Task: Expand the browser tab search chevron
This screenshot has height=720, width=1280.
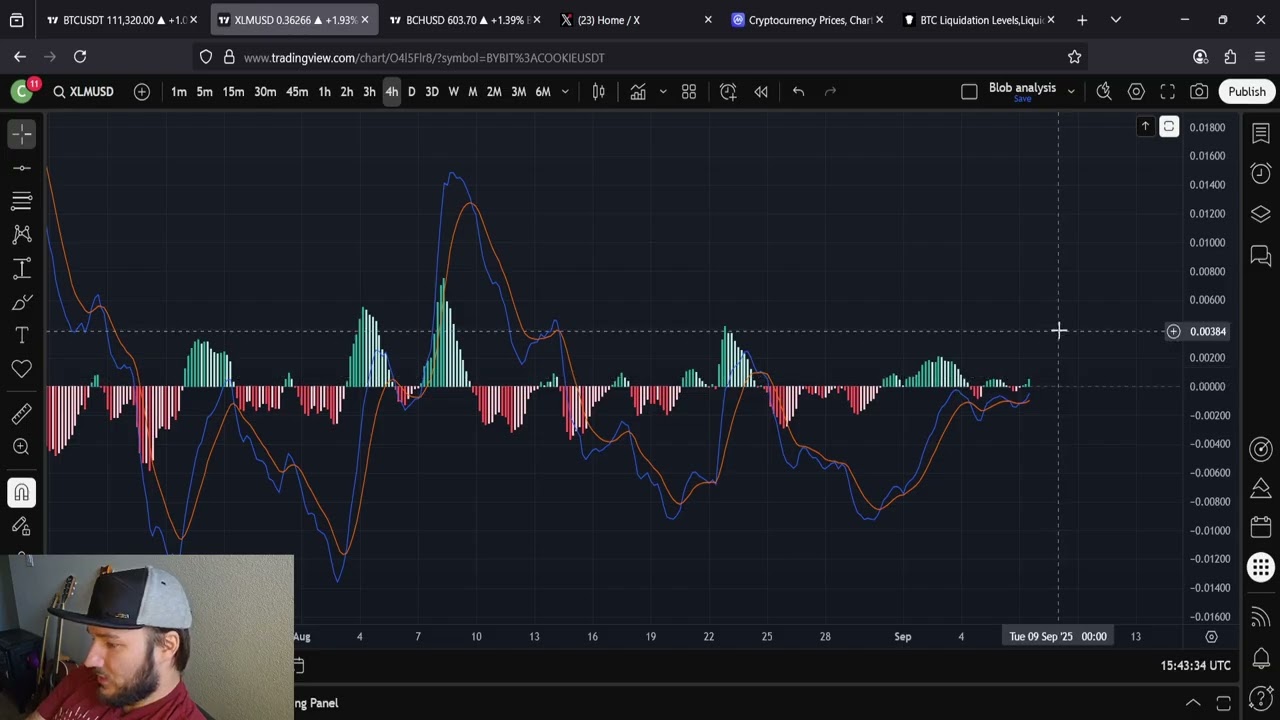Action: pos(1115,20)
